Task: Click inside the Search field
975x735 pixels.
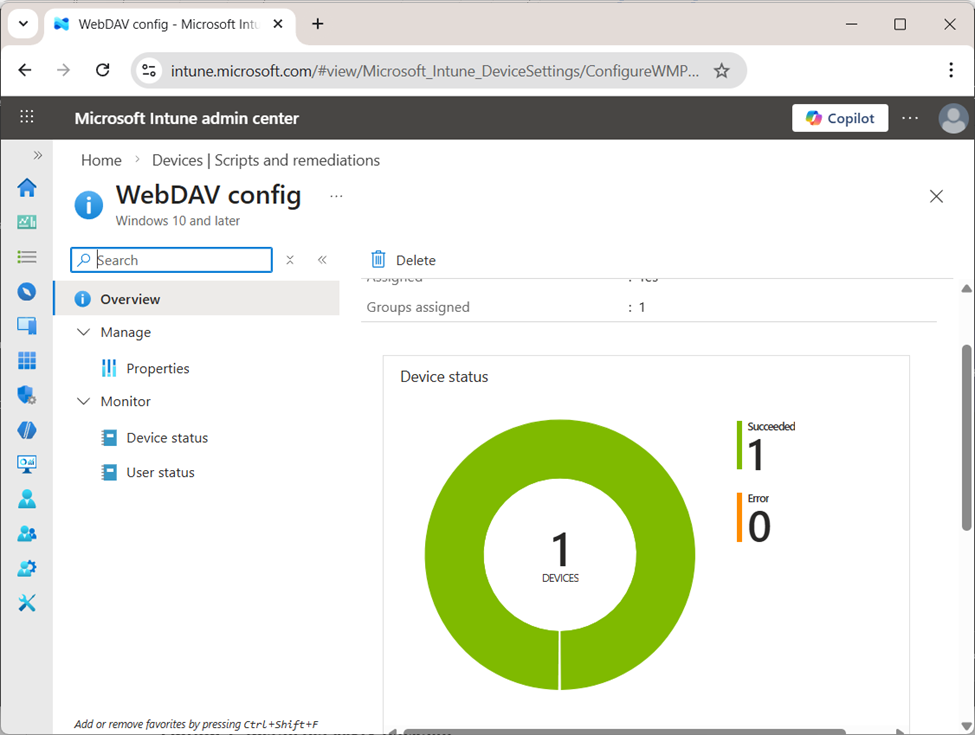Action: click(x=170, y=259)
